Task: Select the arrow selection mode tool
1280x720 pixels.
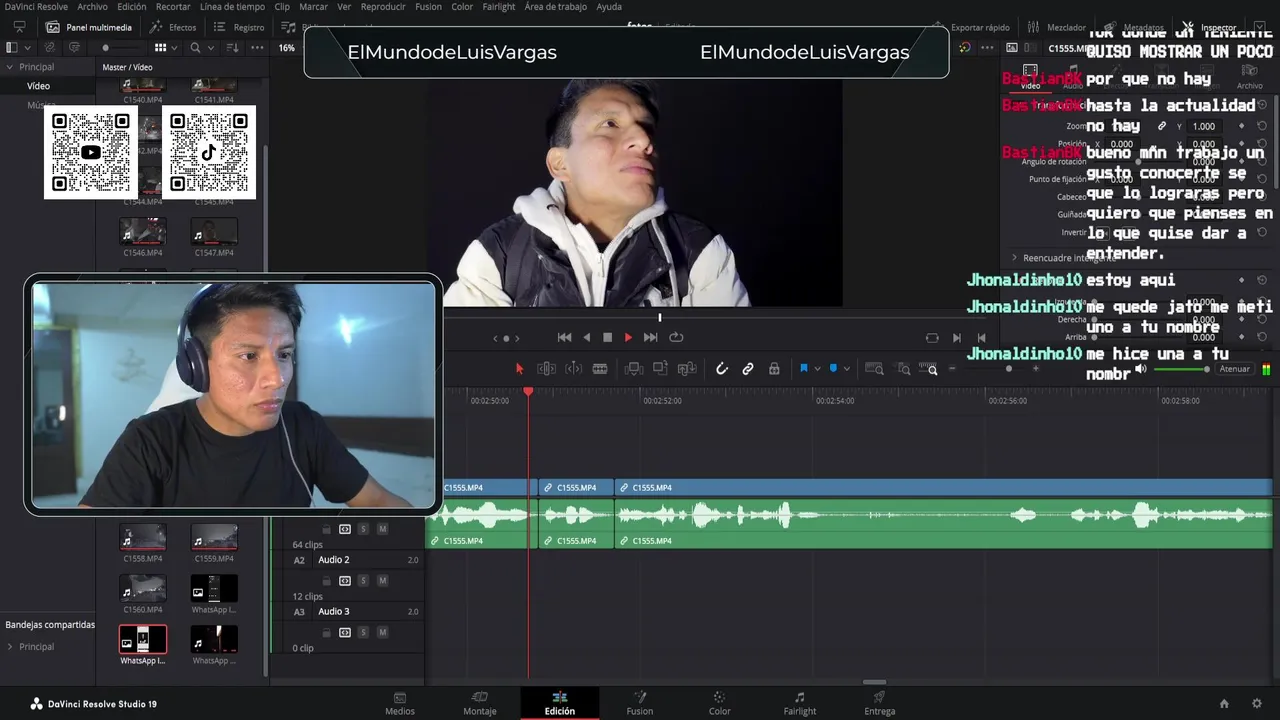Action: 519,369
